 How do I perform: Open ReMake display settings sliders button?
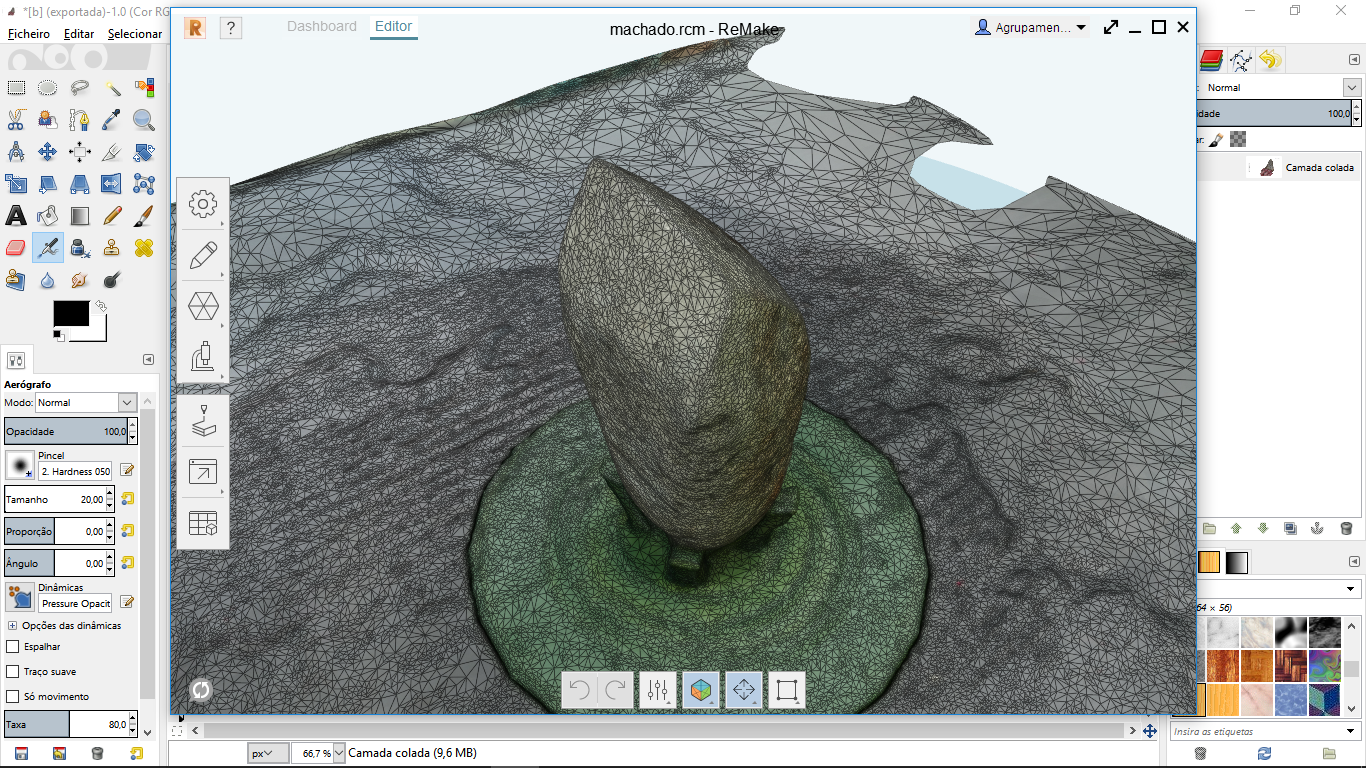[x=658, y=690]
